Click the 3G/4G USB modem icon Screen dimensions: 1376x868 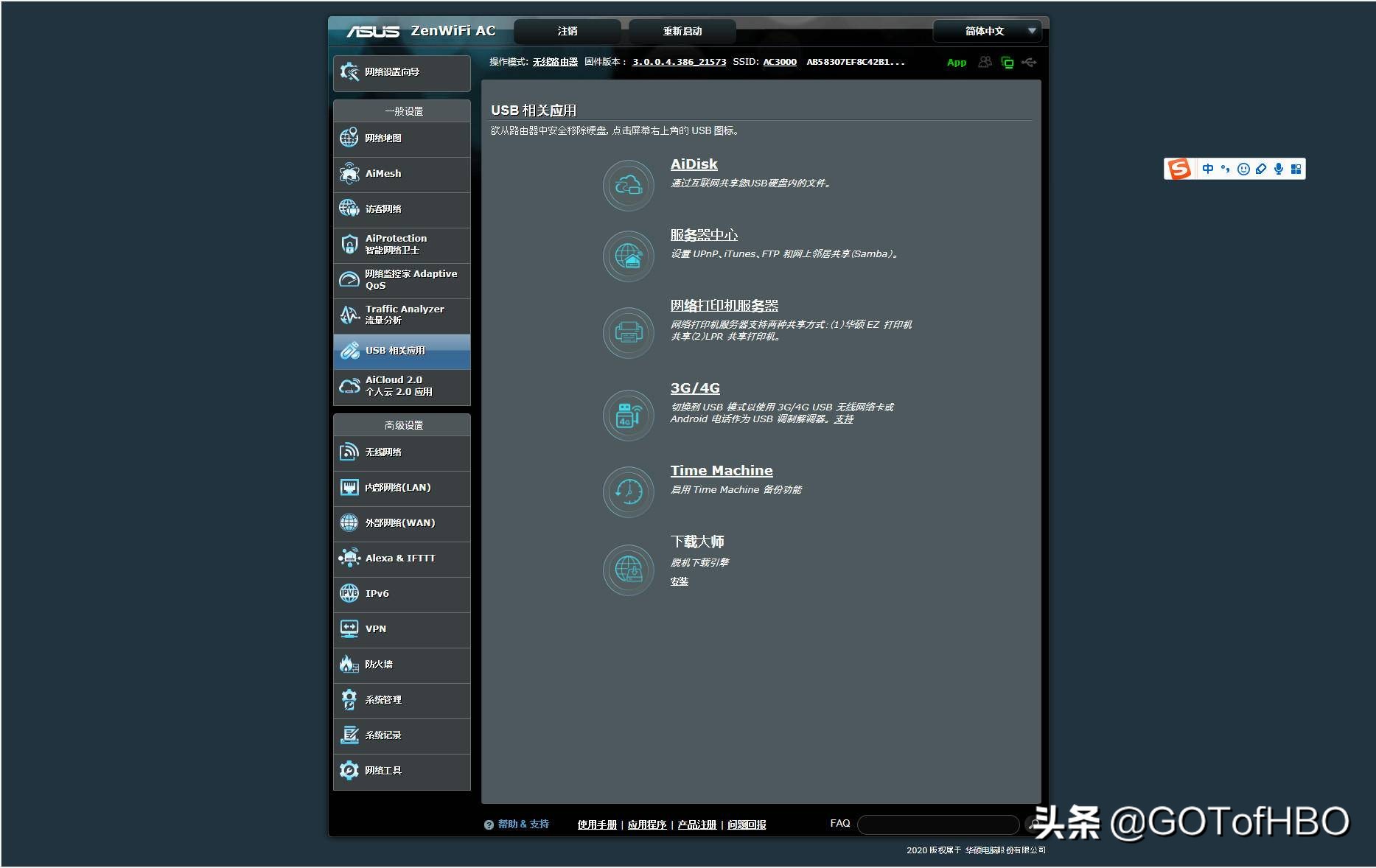point(628,416)
